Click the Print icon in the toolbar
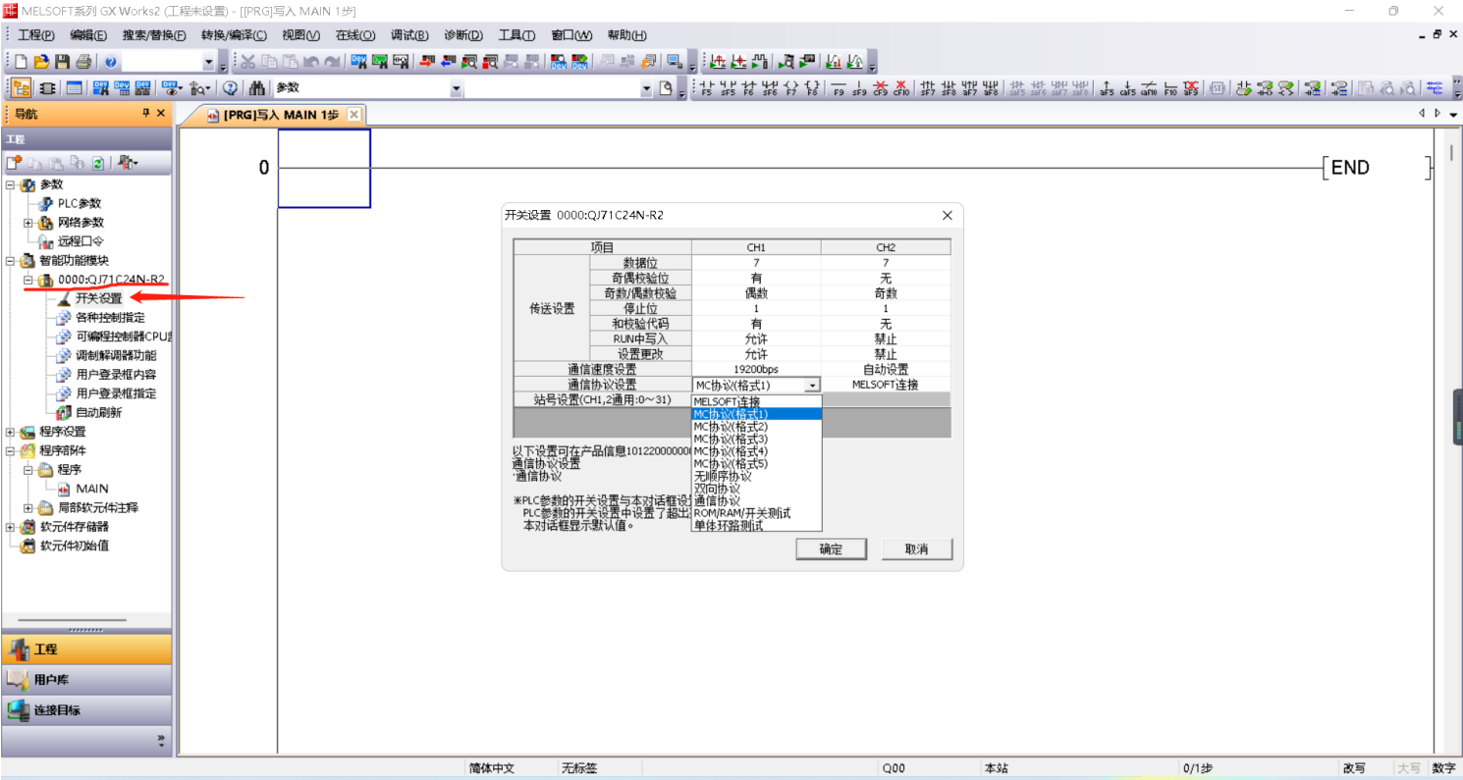This screenshot has height=780, width=1463. pyautogui.click(x=84, y=62)
